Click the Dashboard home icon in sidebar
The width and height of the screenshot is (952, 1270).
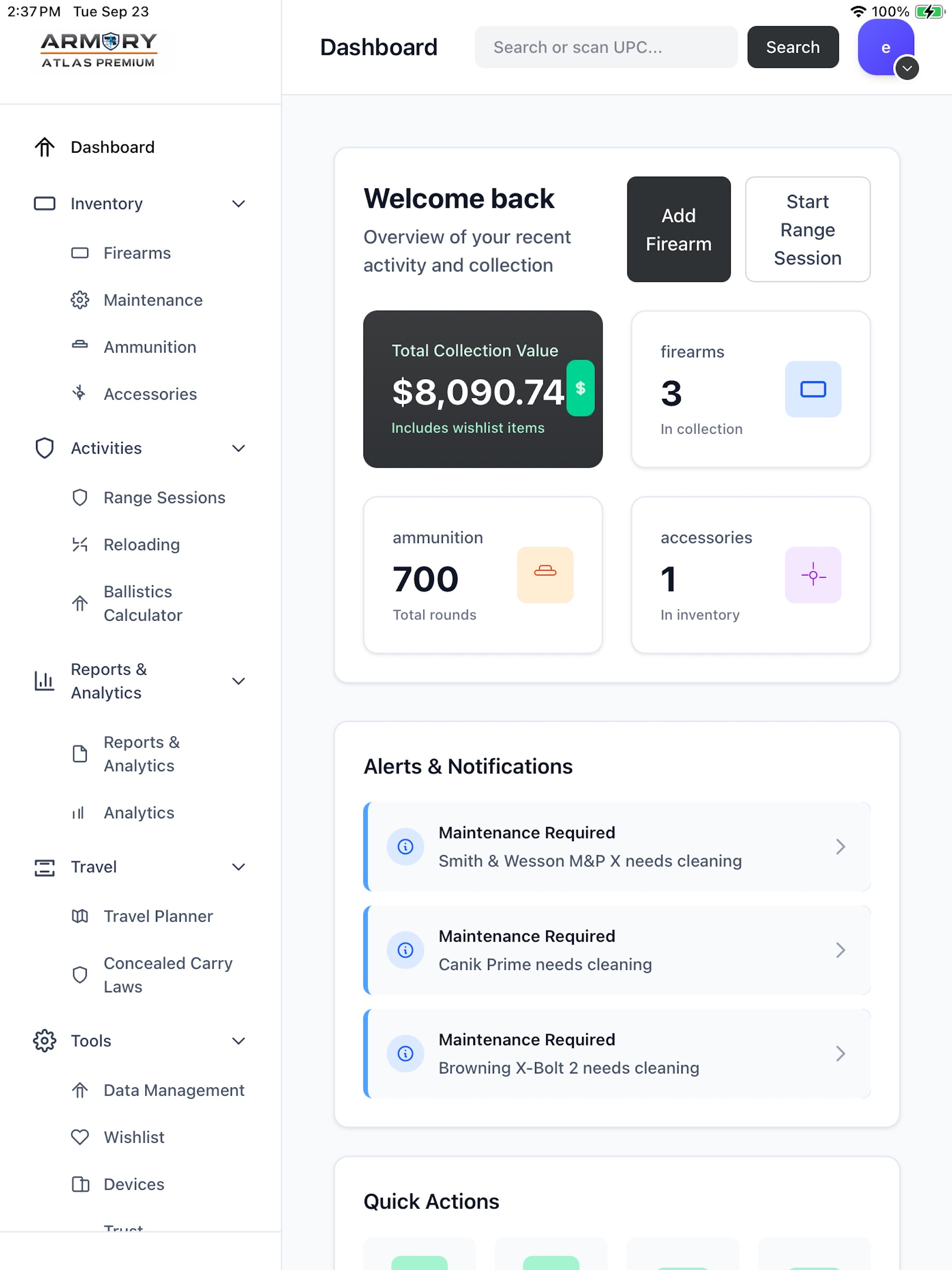coord(44,148)
